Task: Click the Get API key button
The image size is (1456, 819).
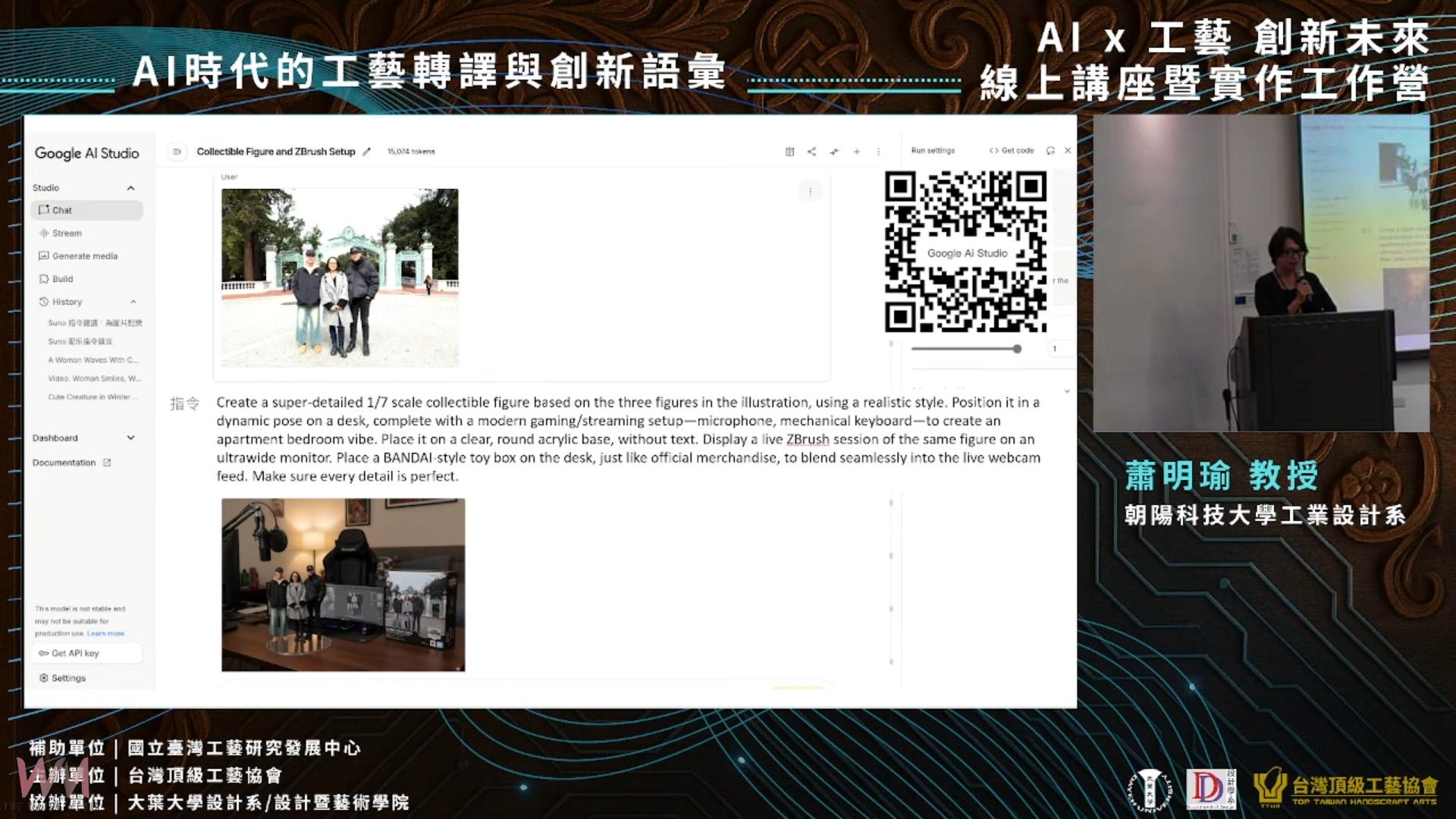Action: tap(87, 653)
